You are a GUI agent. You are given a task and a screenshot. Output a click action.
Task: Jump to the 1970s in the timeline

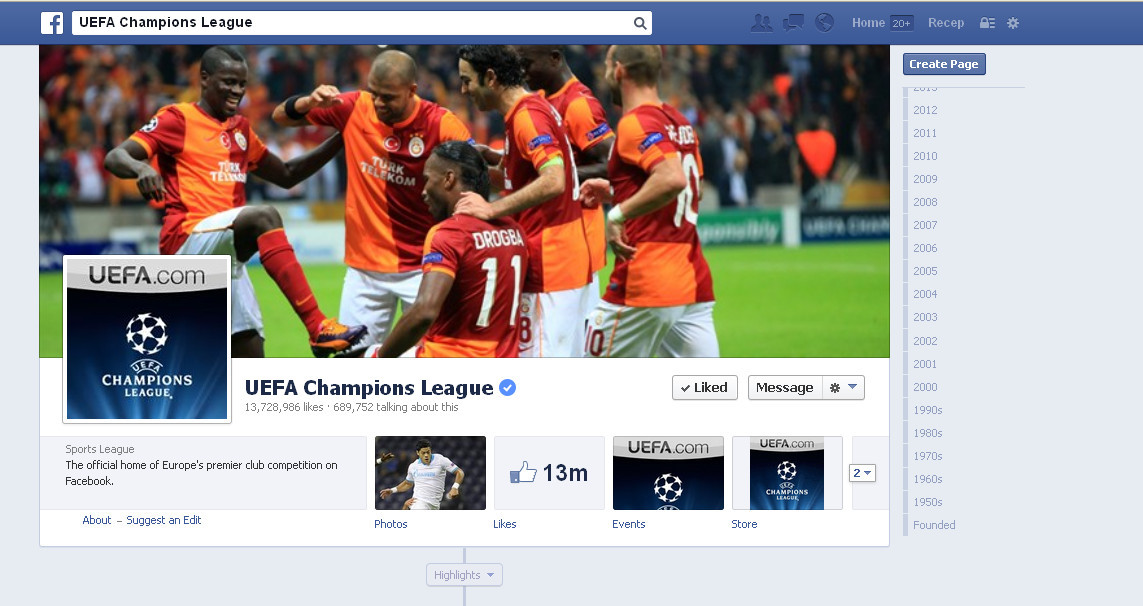[x=928, y=456]
